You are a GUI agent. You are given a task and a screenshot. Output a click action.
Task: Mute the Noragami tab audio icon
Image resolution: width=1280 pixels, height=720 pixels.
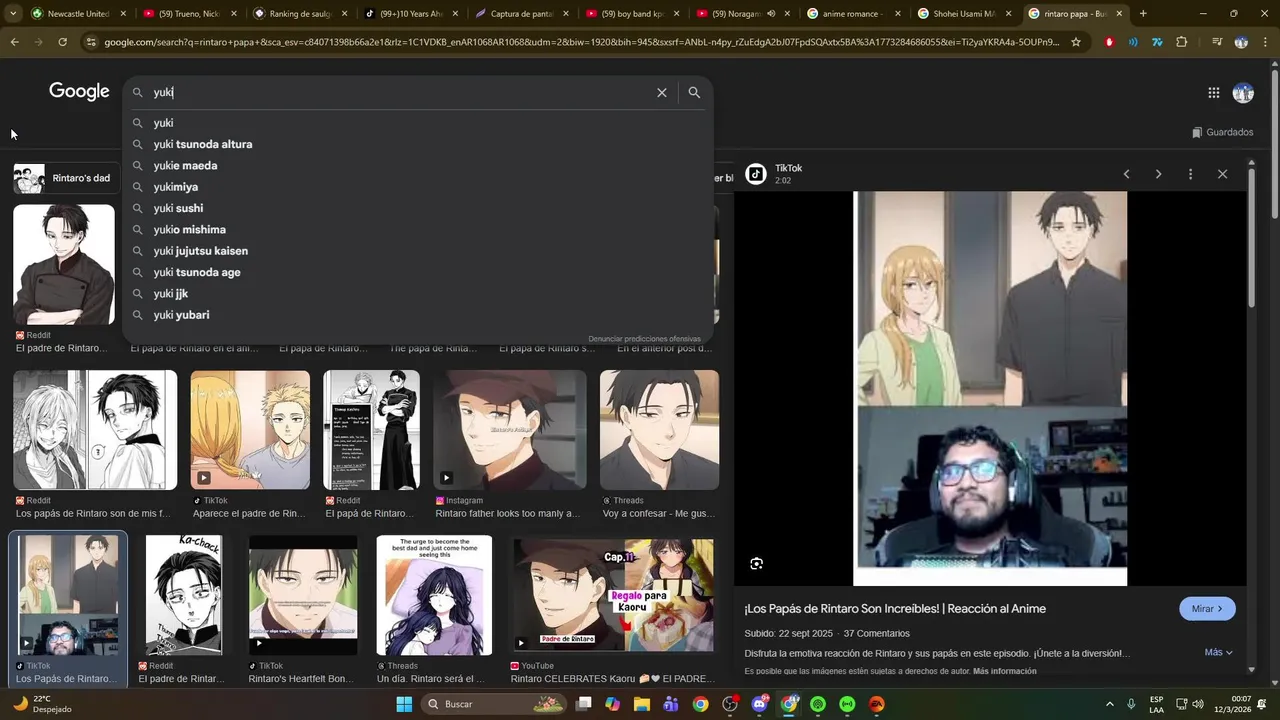(771, 14)
